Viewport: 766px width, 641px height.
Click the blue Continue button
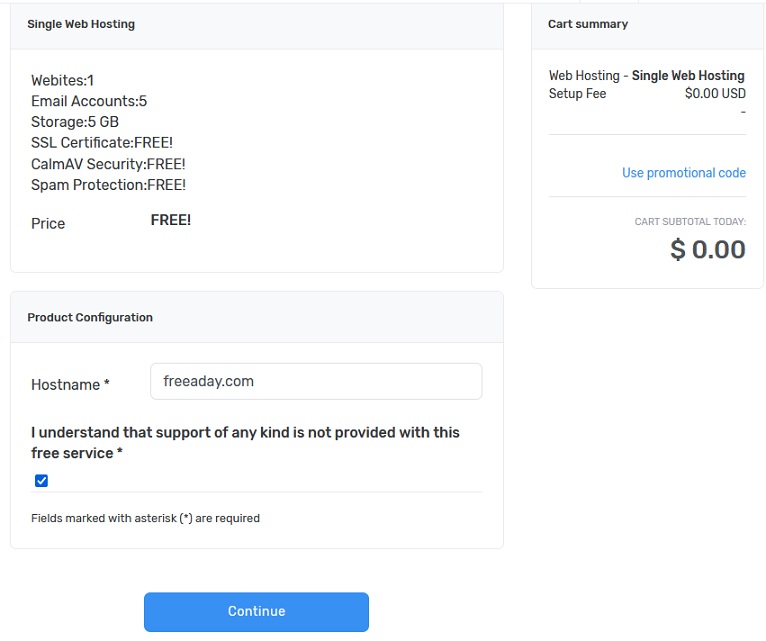pos(256,611)
